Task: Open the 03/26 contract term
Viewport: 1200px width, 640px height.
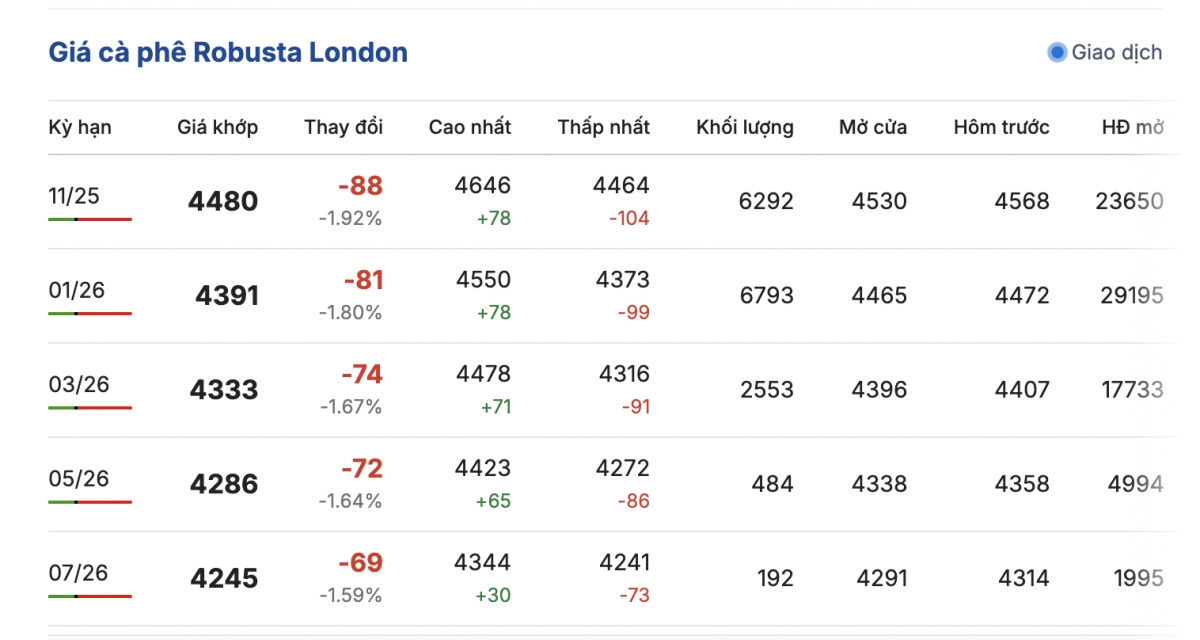Action: (78, 384)
